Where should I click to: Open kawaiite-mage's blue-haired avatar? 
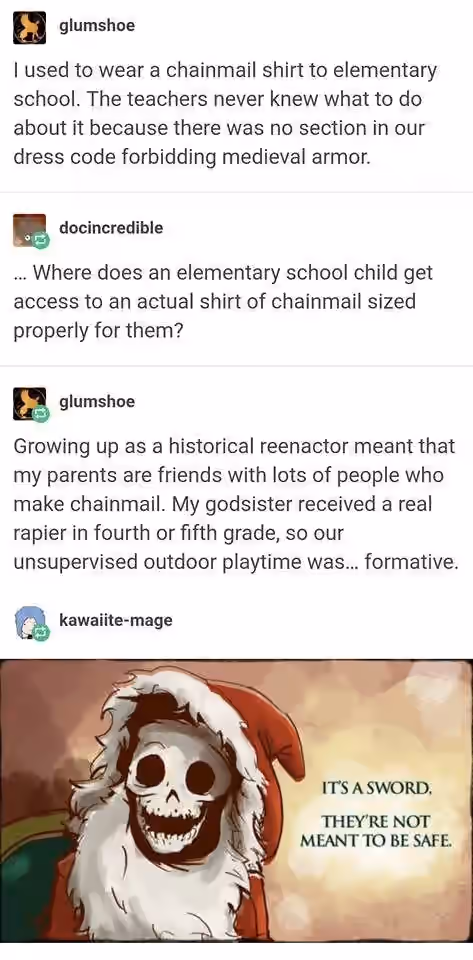(x=29, y=622)
